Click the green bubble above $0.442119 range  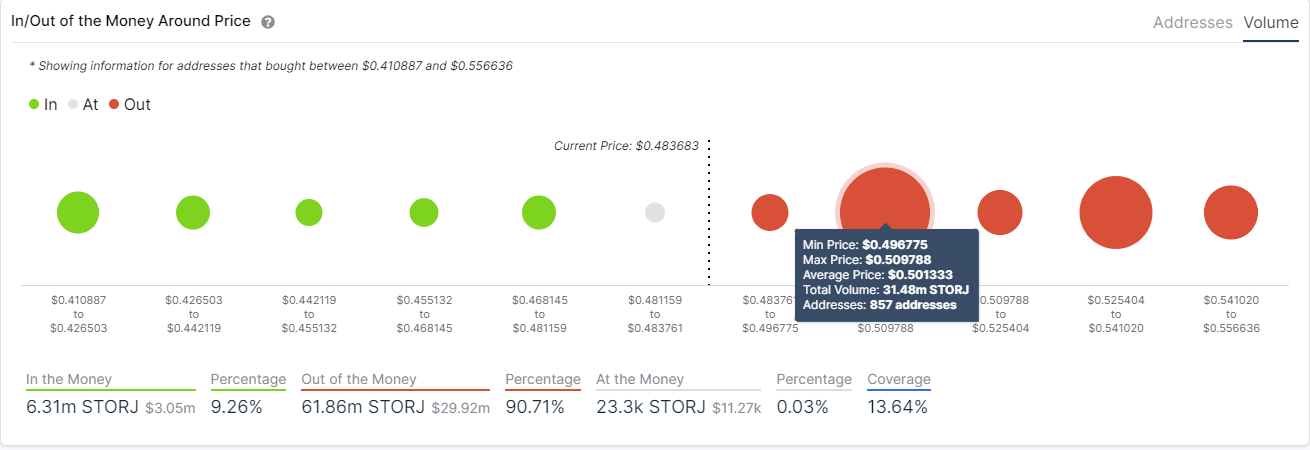[x=309, y=212]
